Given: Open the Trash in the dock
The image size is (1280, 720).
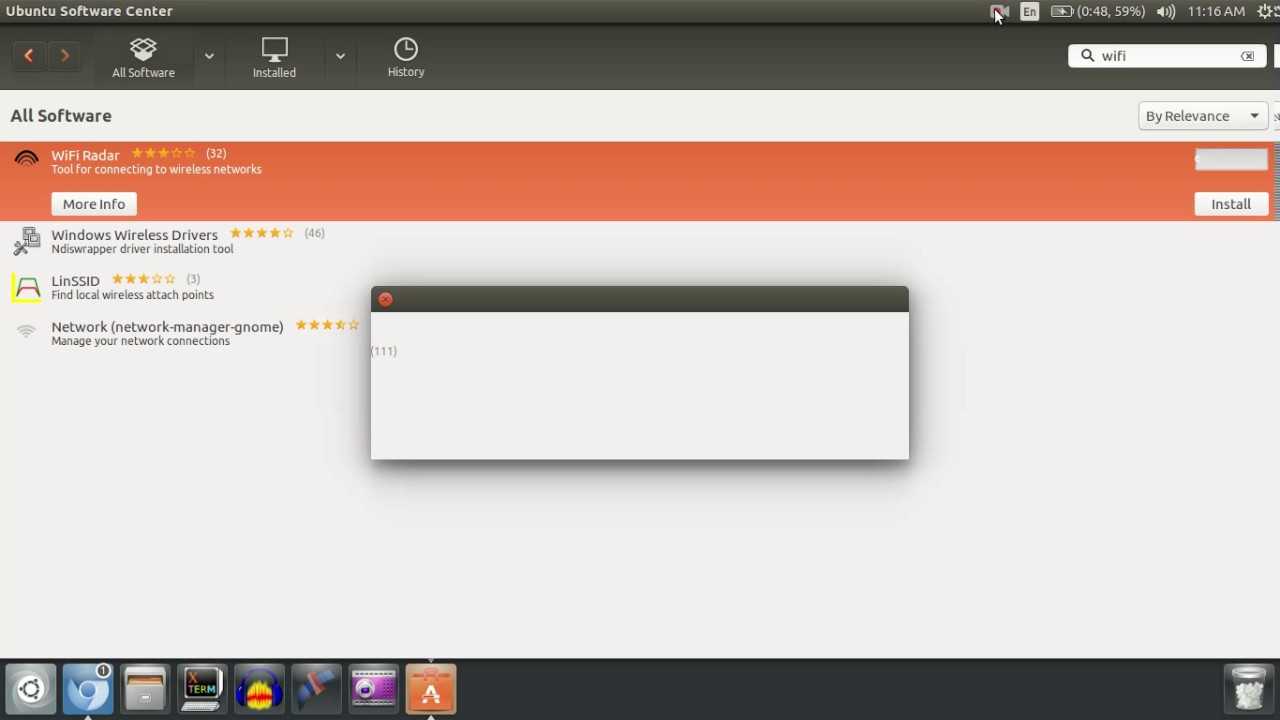Looking at the screenshot, I should click(x=1249, y=689).
